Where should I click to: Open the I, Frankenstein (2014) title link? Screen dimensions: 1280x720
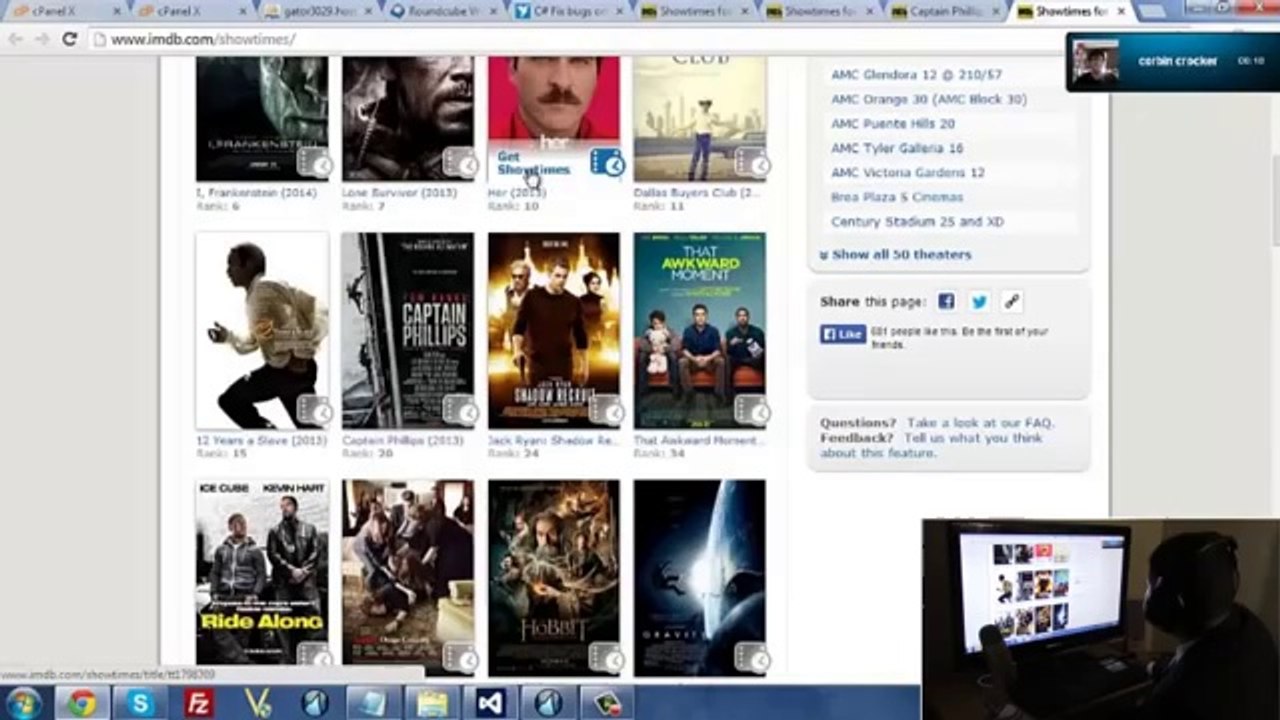point(256,192)
